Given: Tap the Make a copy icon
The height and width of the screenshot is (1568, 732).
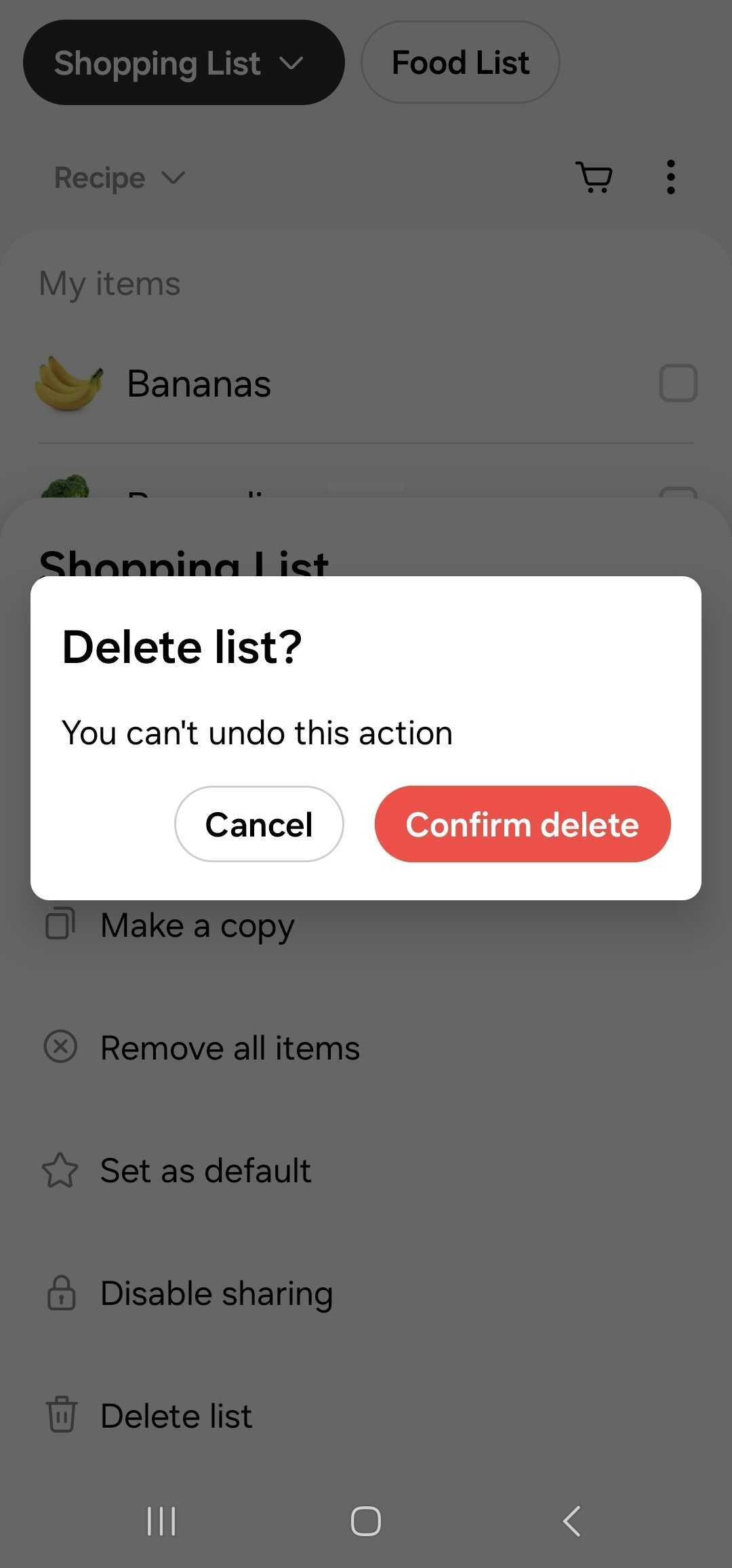Looking at the screenshot, I should click(x=60, y=924).
